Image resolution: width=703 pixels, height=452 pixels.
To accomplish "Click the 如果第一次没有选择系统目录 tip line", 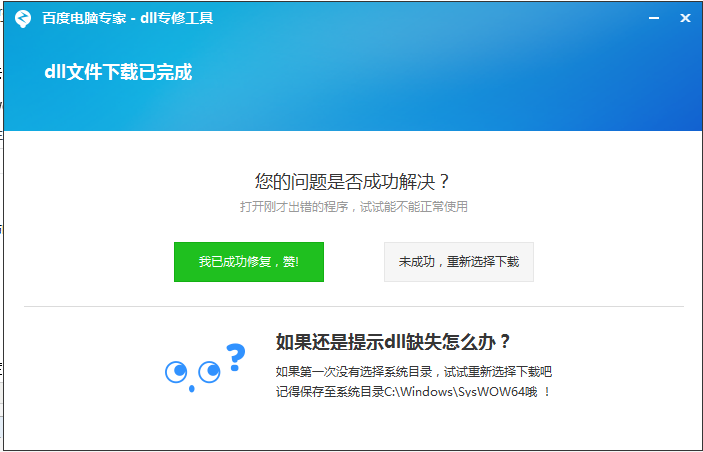I will [414, 371].
